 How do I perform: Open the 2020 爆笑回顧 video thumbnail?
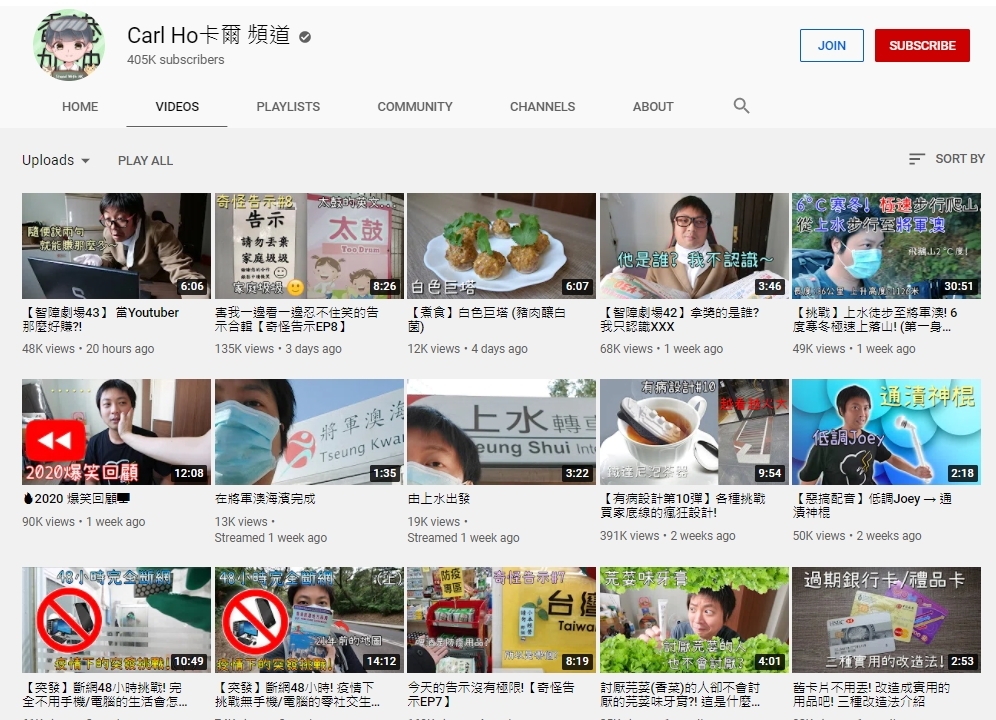click(x=116, y=432)
